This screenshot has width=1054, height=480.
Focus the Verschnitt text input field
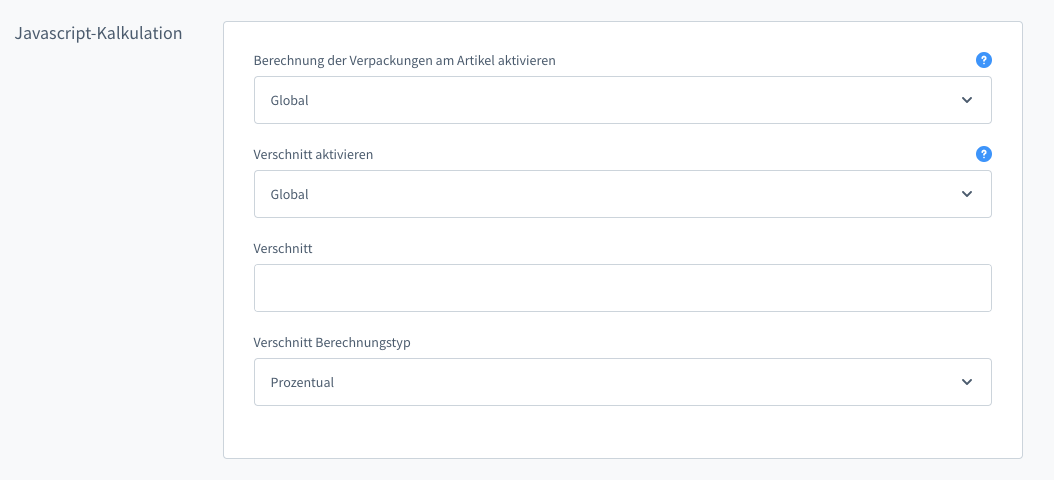(622, 288)
